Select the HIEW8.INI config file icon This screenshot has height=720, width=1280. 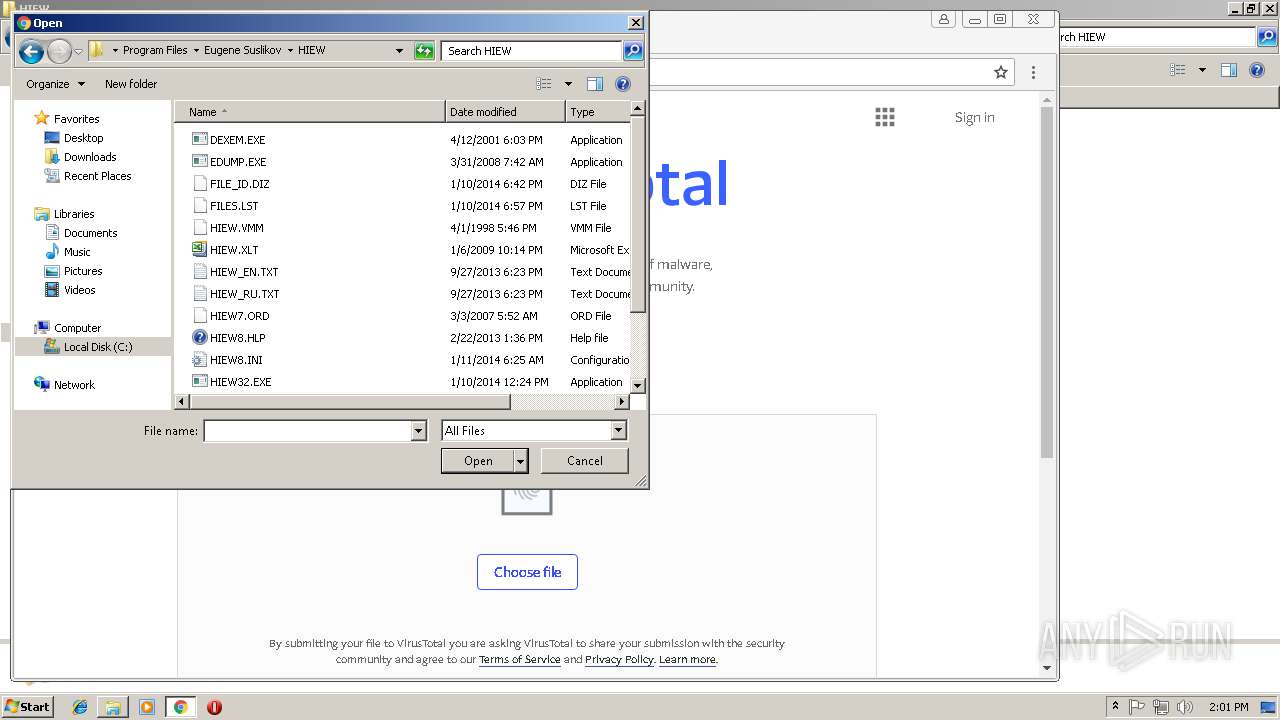pos(199,360)
